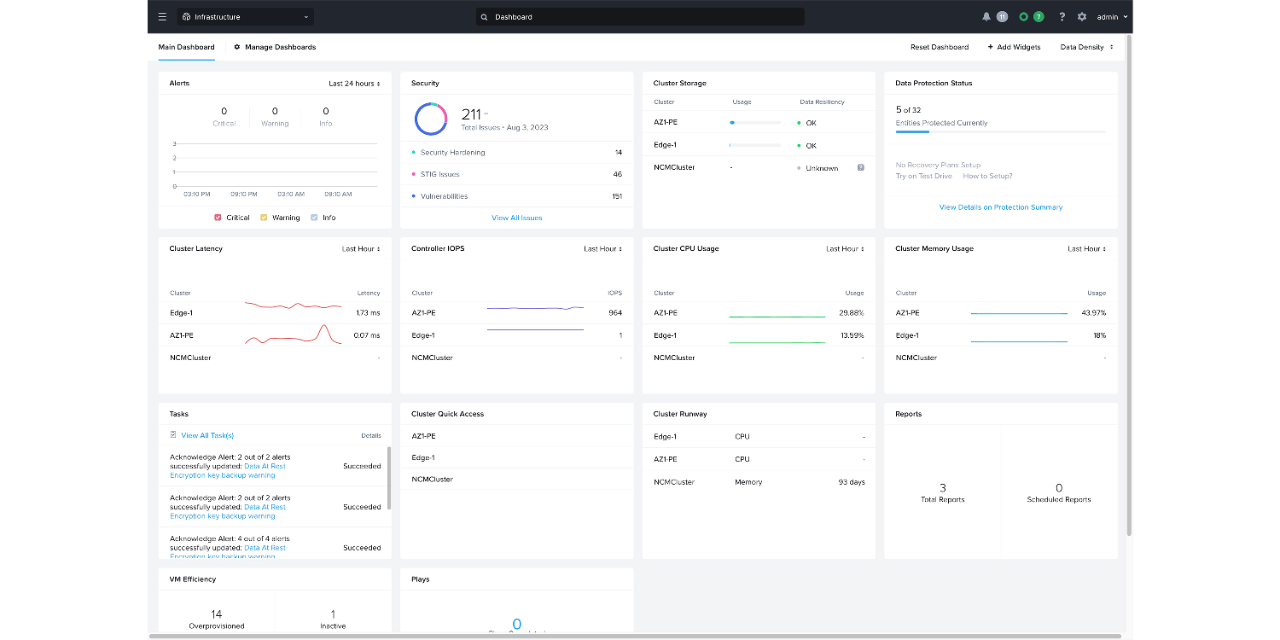This screenshot has height=640, width=1280.
Task: Click the Entities Protected progress bar
Action: [1000, 132]
